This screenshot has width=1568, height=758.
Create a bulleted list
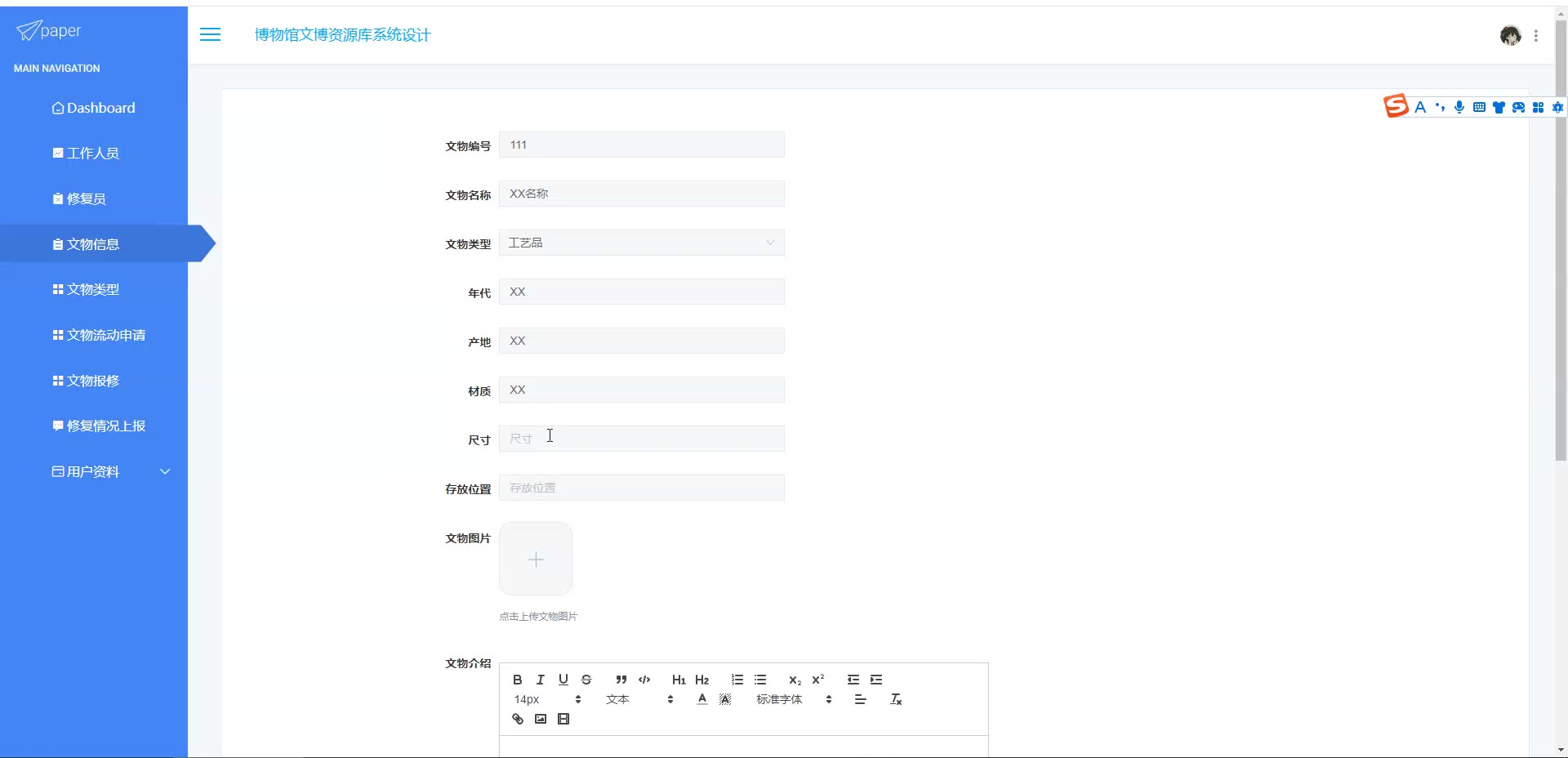pyautogui.click(x=760, y=680)
